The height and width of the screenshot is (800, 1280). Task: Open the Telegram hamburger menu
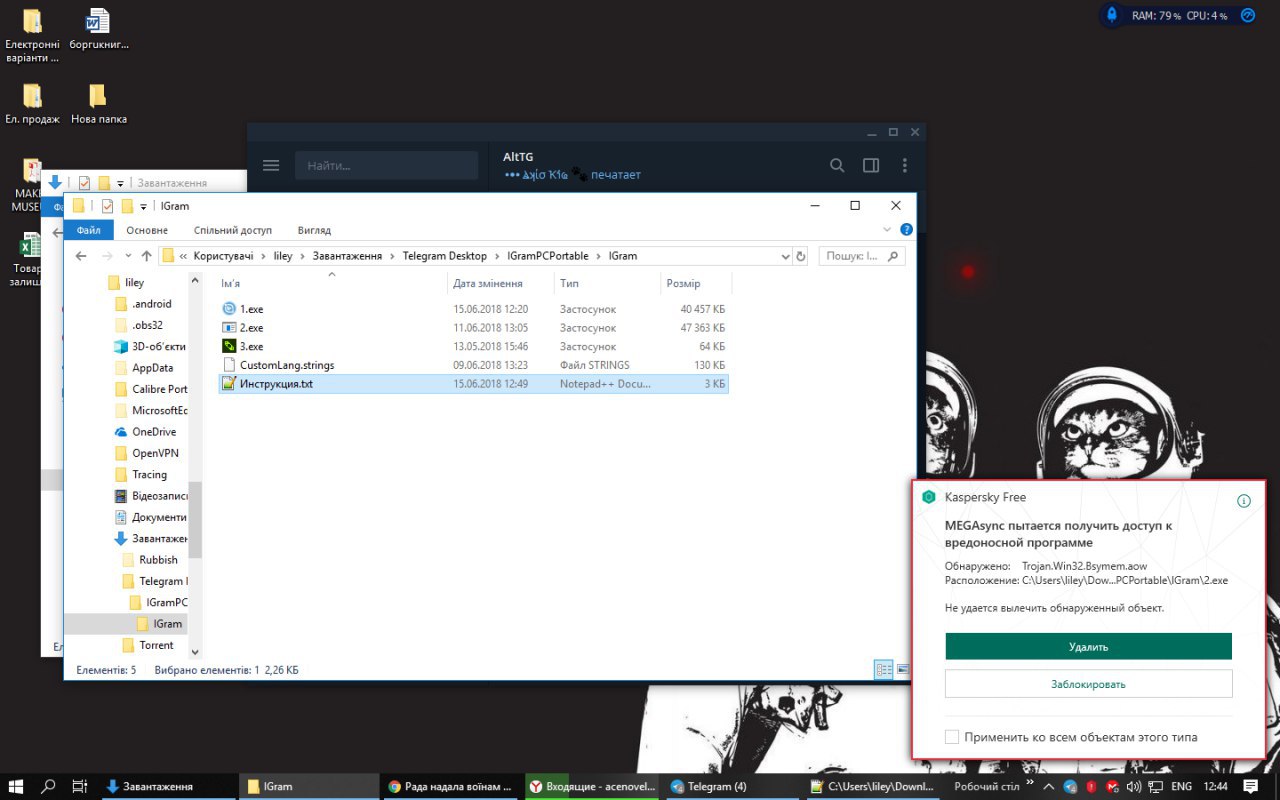pos(271,165)
